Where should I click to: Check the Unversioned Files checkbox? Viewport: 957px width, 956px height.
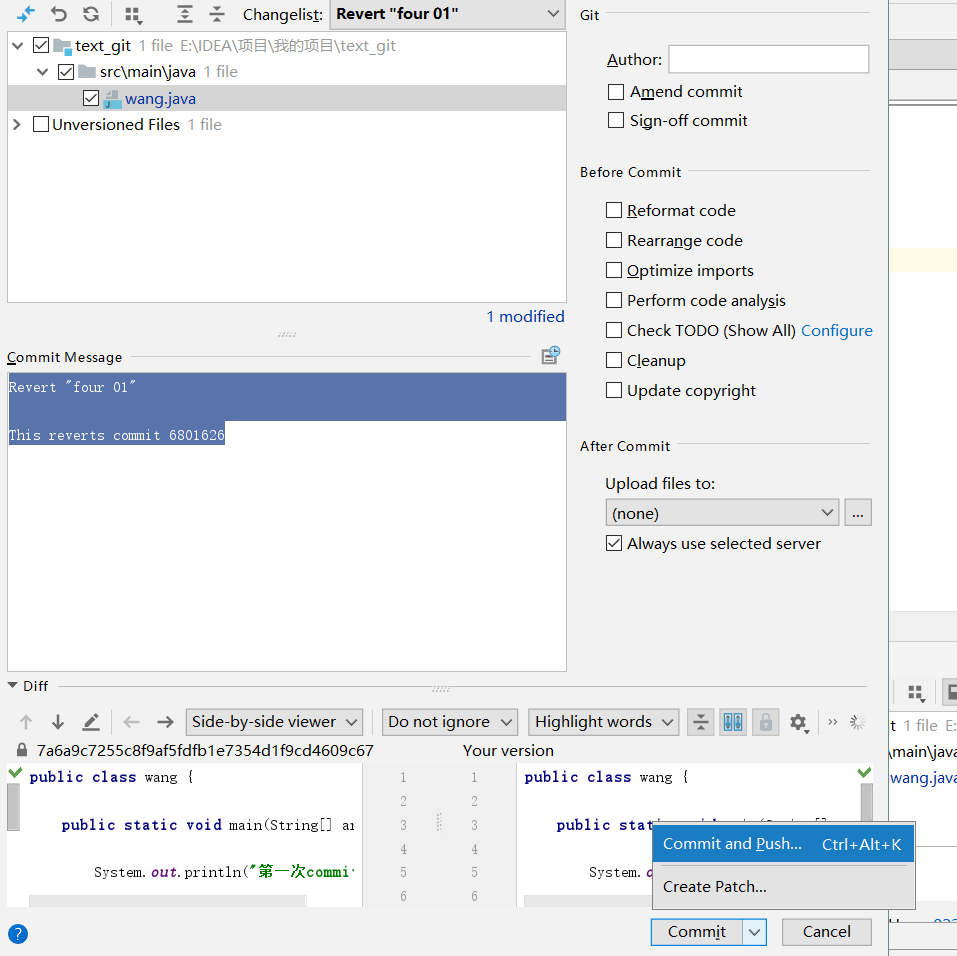[x=41, y=124]
